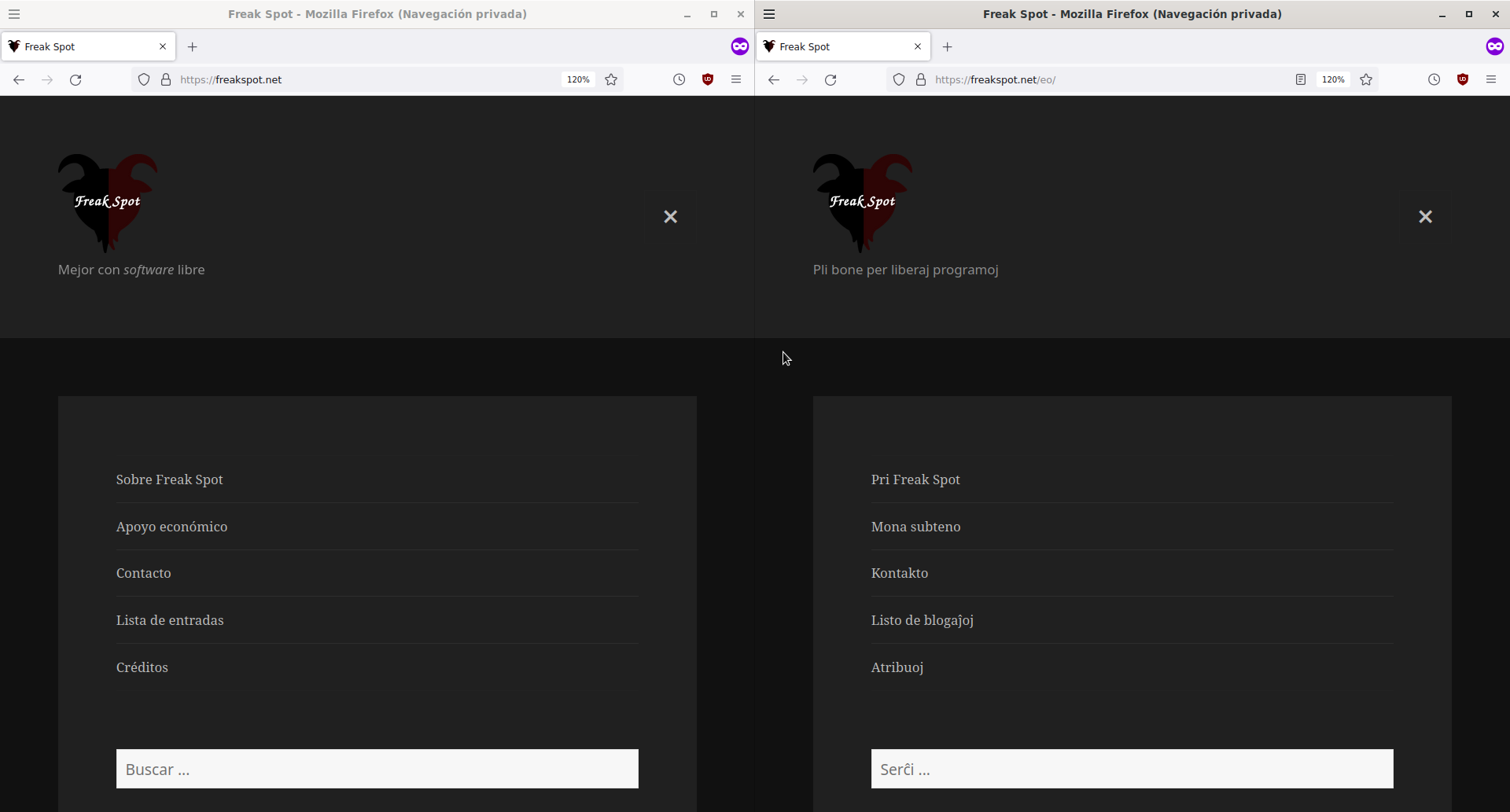Open a new tab in left Firefox window
Viewport: 1510px width, 812px height.
(192, 46)
